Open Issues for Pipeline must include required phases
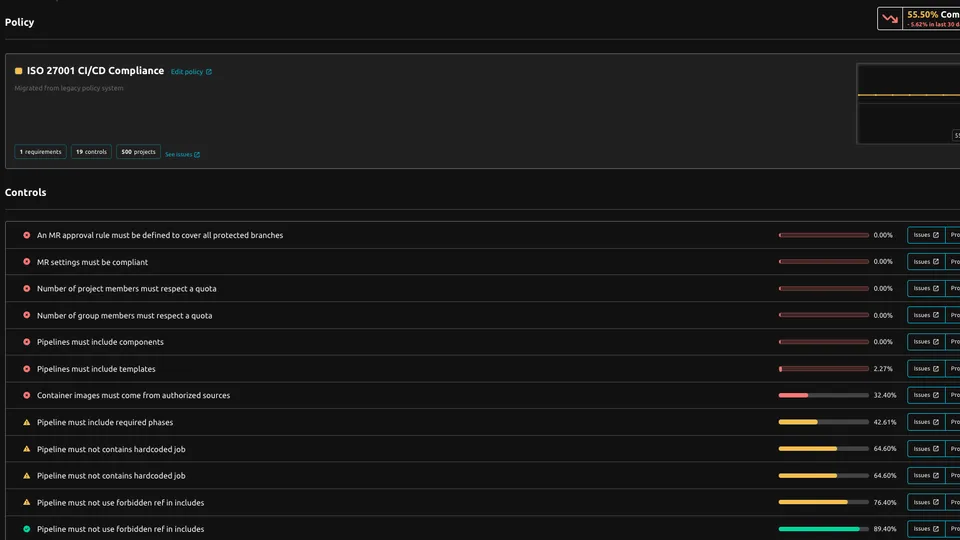Image resolution: width=960 pixels, height=540 pixels. (926, 422)
